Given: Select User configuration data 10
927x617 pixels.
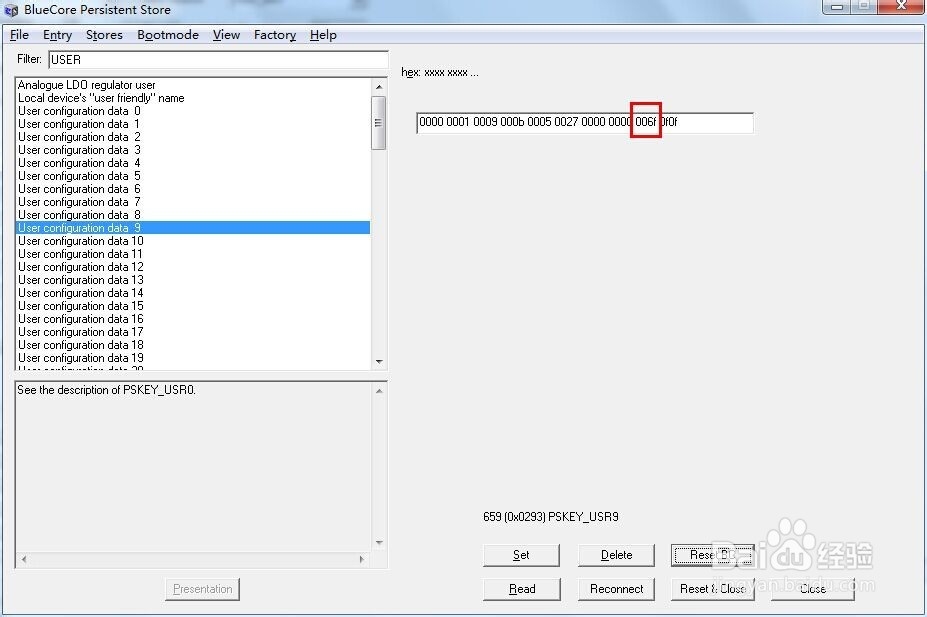Looking at the screenshot, I should point(193,241).
